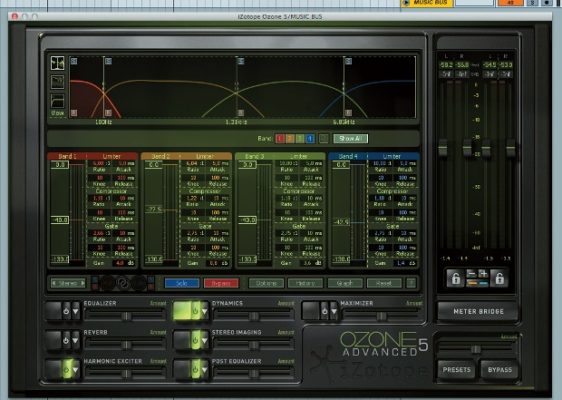The height and width of the screenshot is (400, 562).
Task: Click the Band 1 Gain value field
Action: click(120, 263)
